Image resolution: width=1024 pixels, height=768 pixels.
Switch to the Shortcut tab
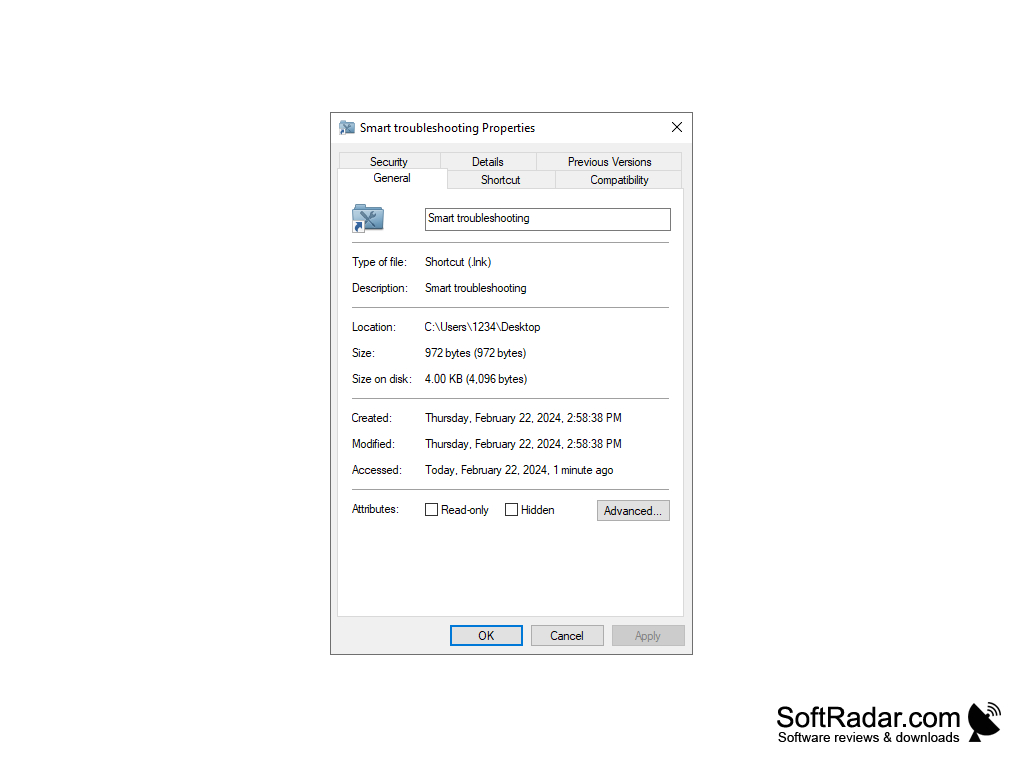[x=500, y=180]
